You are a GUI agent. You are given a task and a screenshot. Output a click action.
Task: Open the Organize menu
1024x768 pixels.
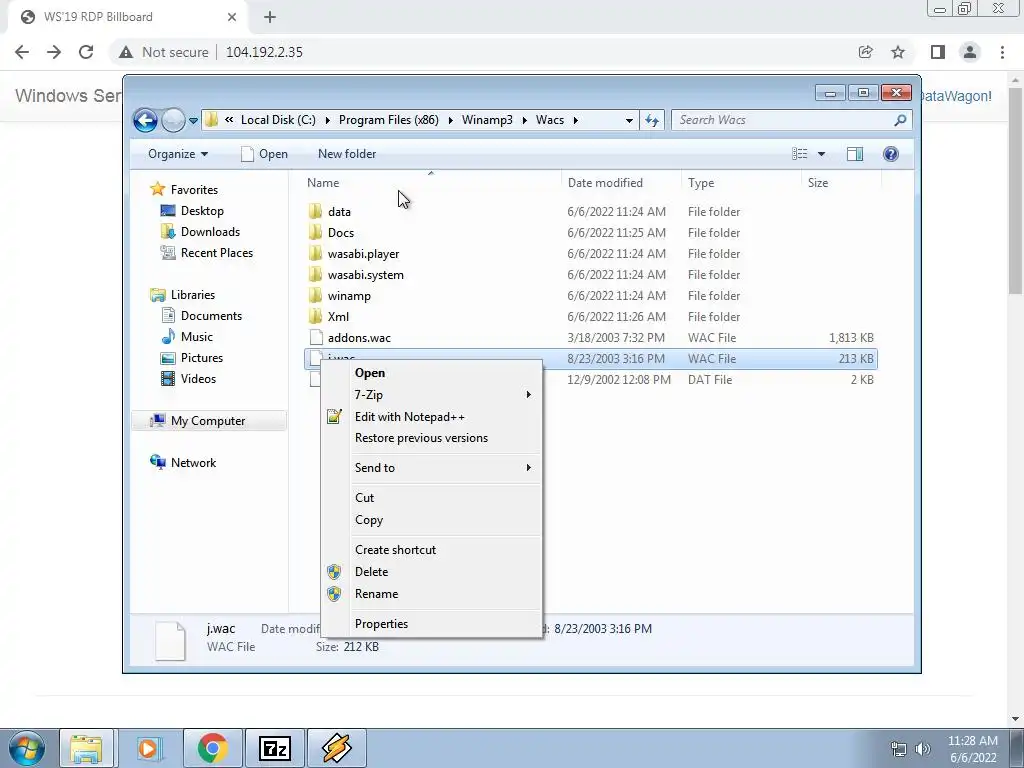[178, 154]
